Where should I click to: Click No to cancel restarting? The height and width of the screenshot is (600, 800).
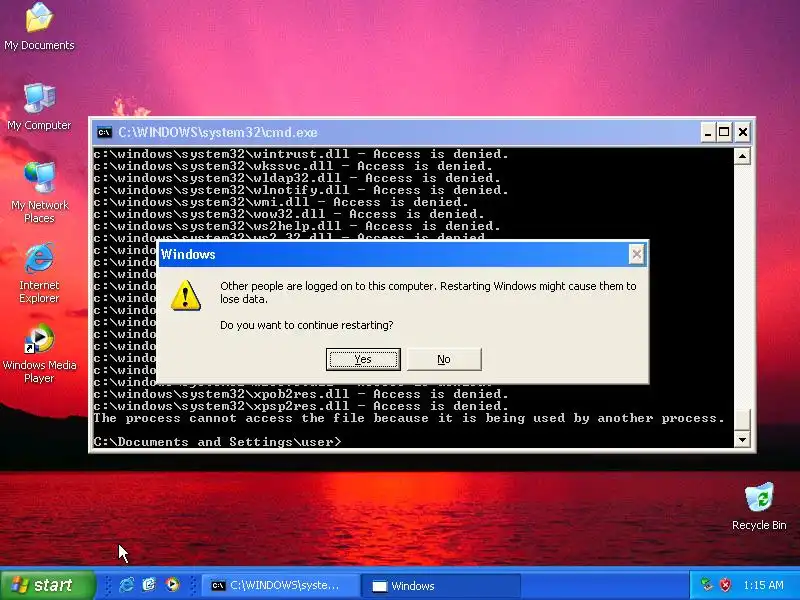444,359
